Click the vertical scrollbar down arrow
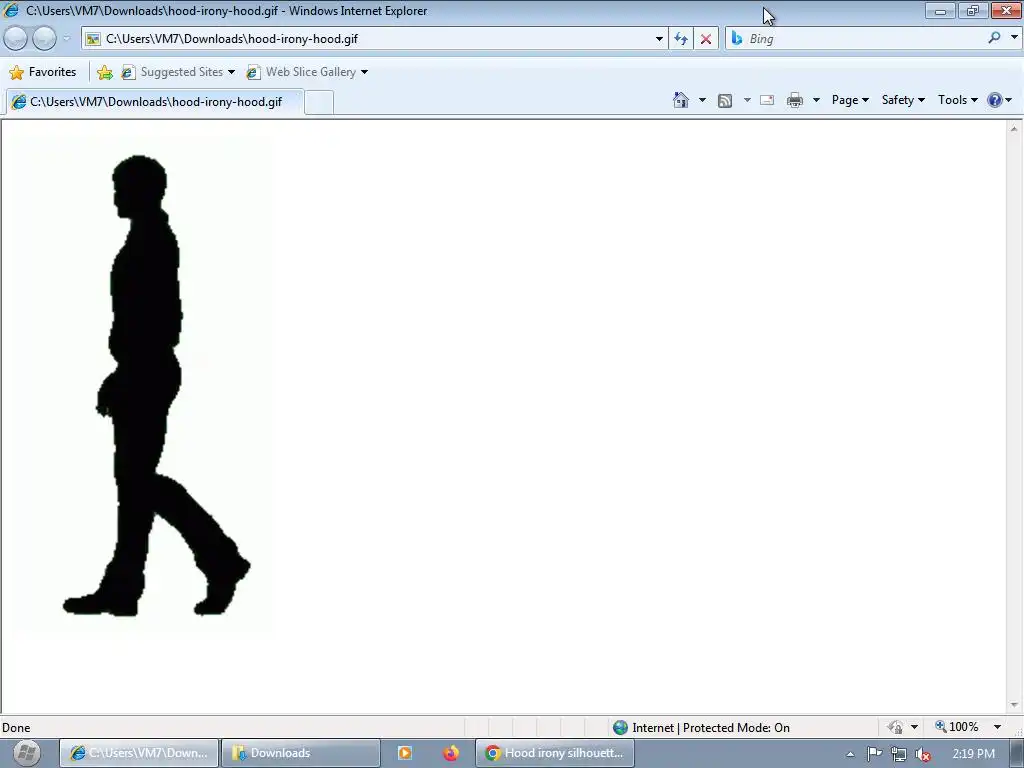 [1014, 705]
